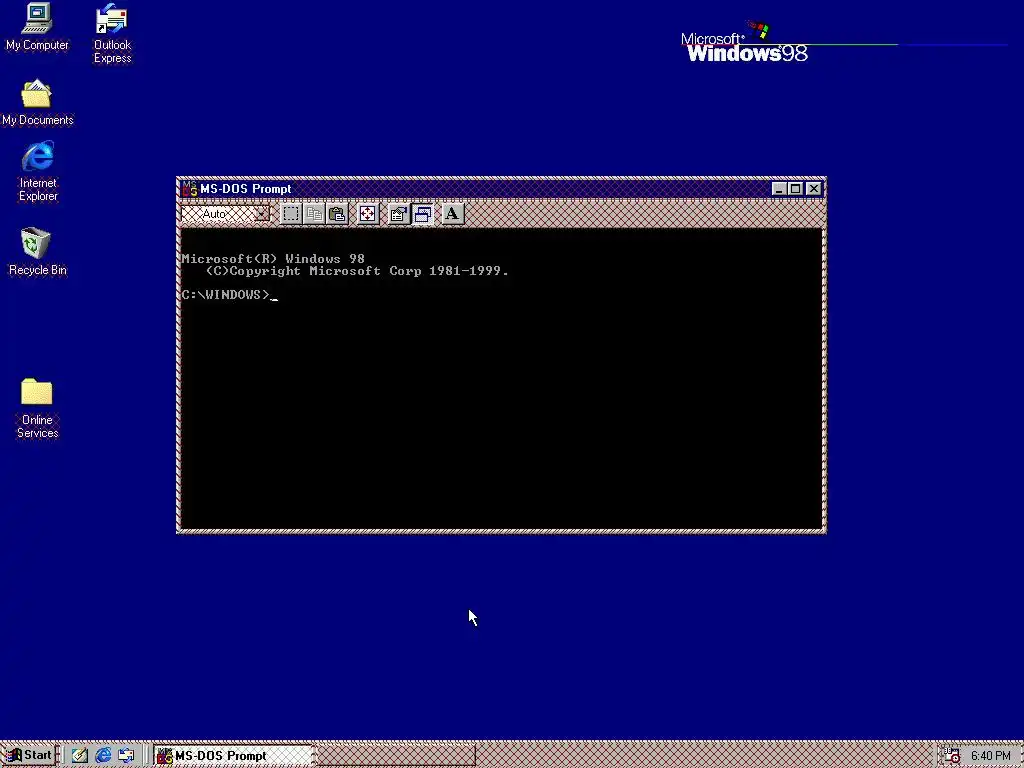Click the Task Scheduler tray icon
This screenshot has height=768, width=1024.
(952, 756)
